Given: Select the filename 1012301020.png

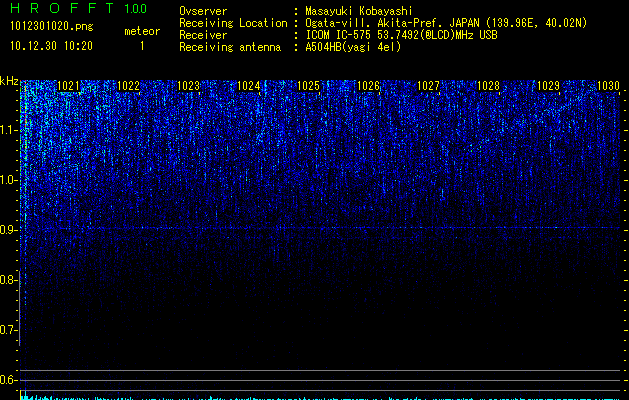Looking at the screenshot, I should 52,27.
